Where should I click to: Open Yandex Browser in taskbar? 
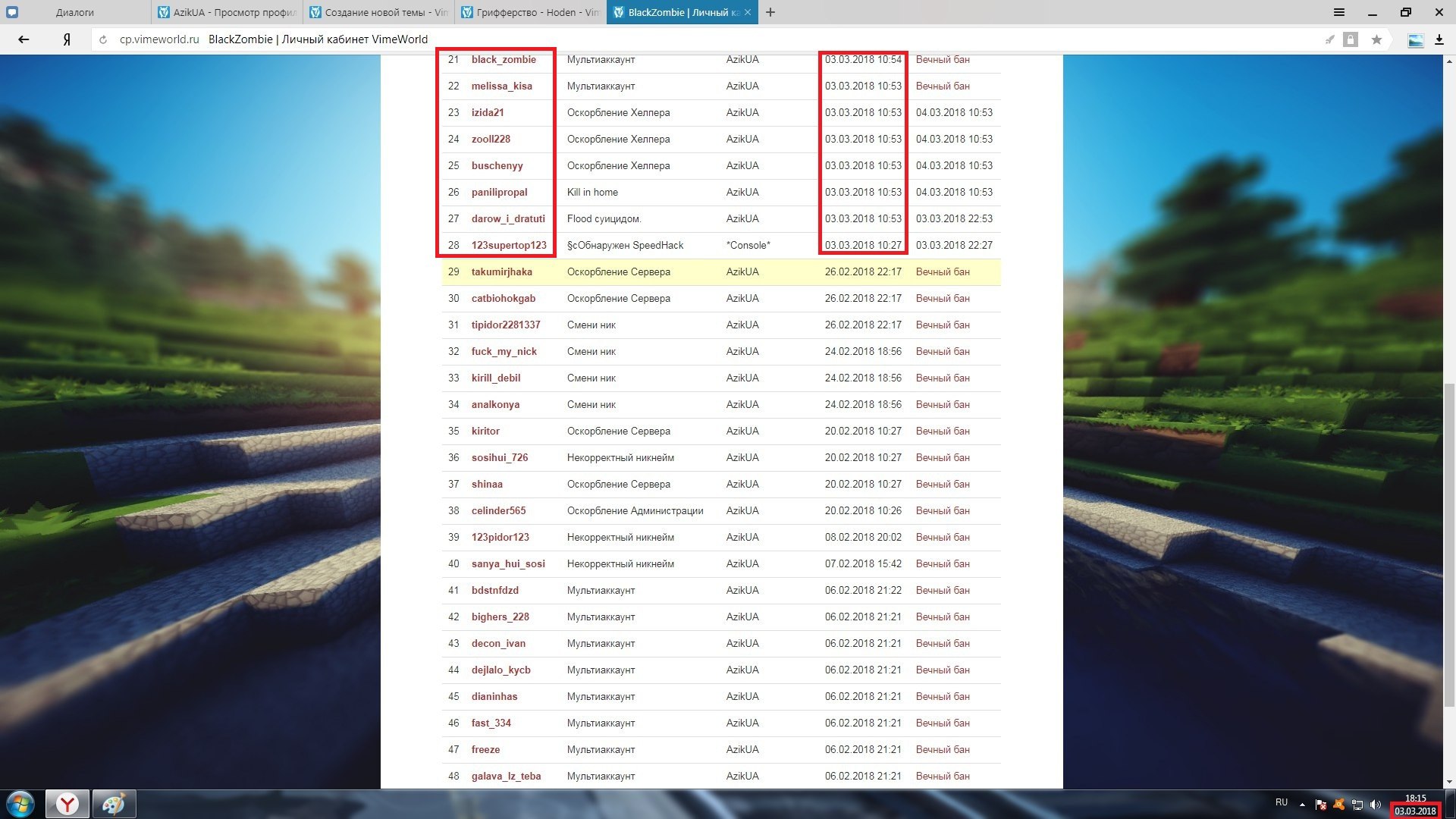pos(67,804)
